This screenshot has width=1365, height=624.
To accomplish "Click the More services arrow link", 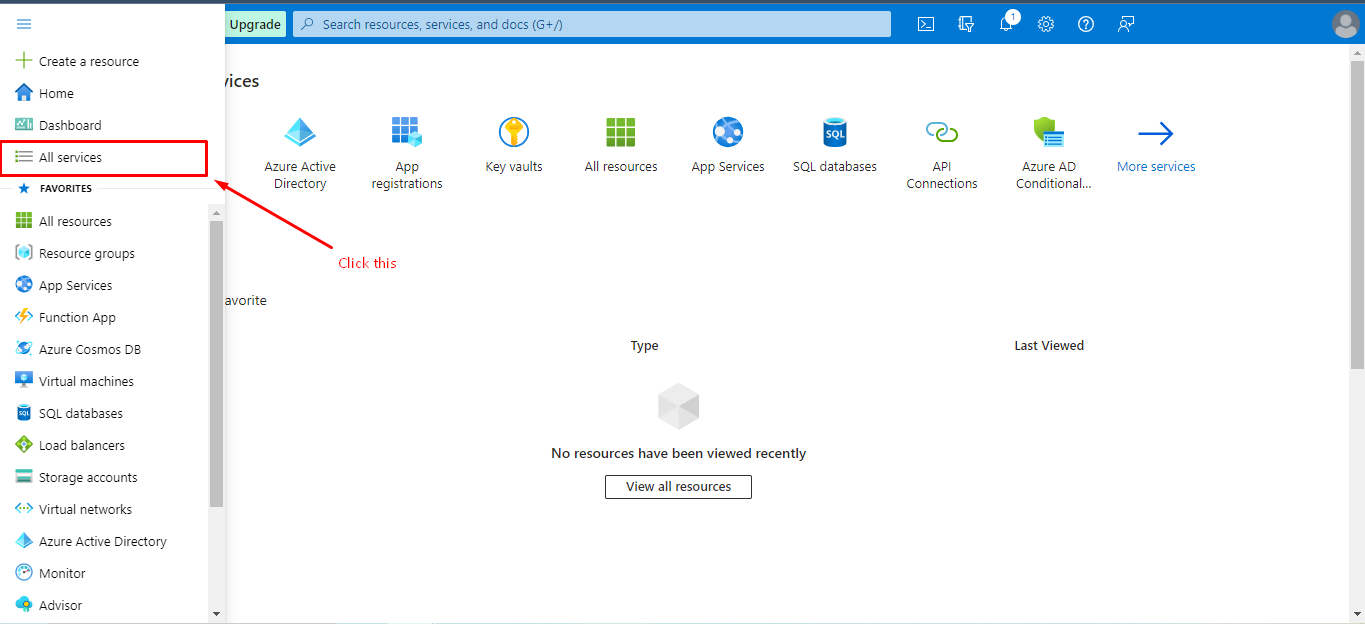I will [x=1156, y=145].
